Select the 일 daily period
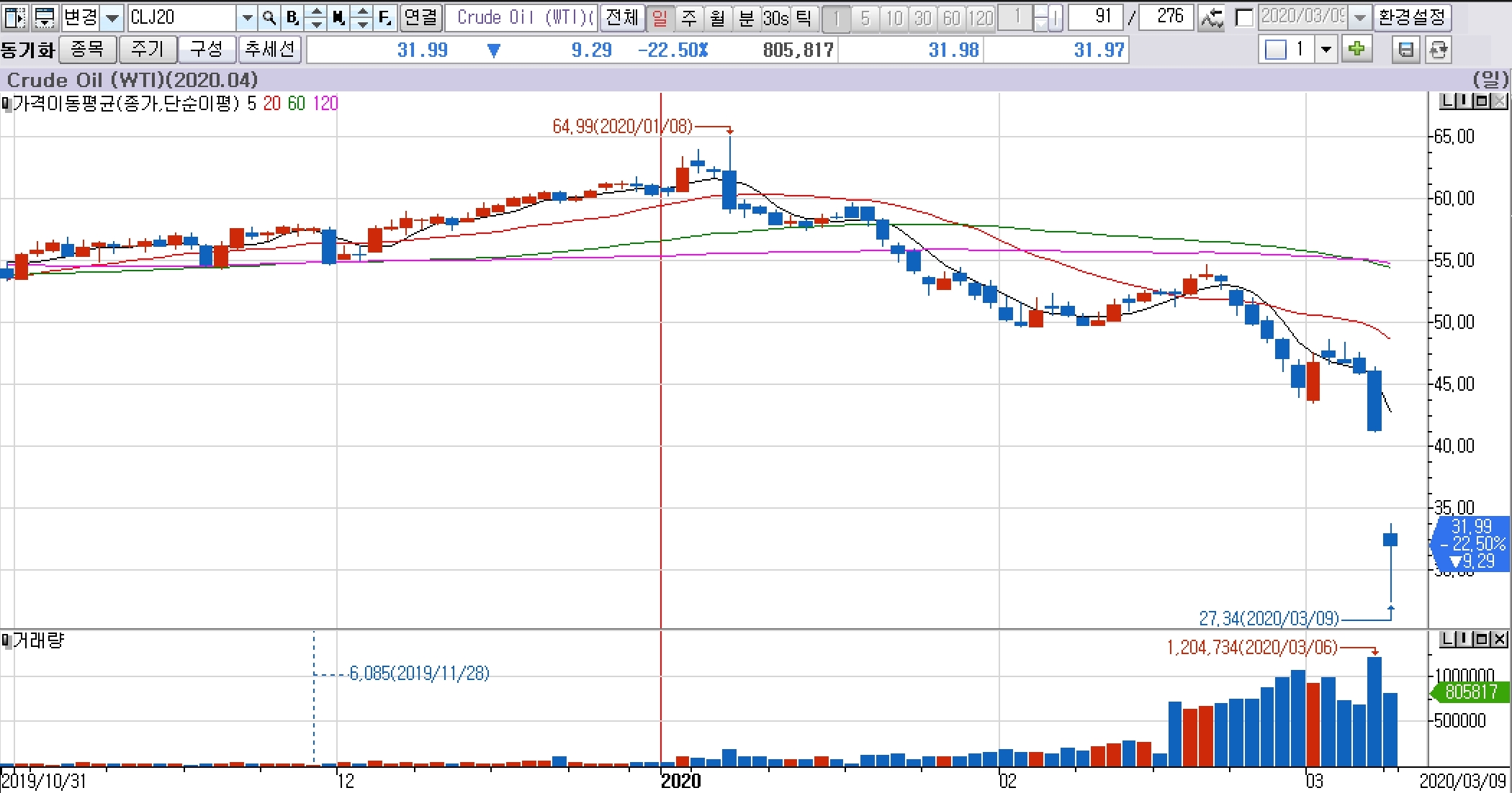The height and width of the screenshot is (793, 1512). (x=660, y=17)
